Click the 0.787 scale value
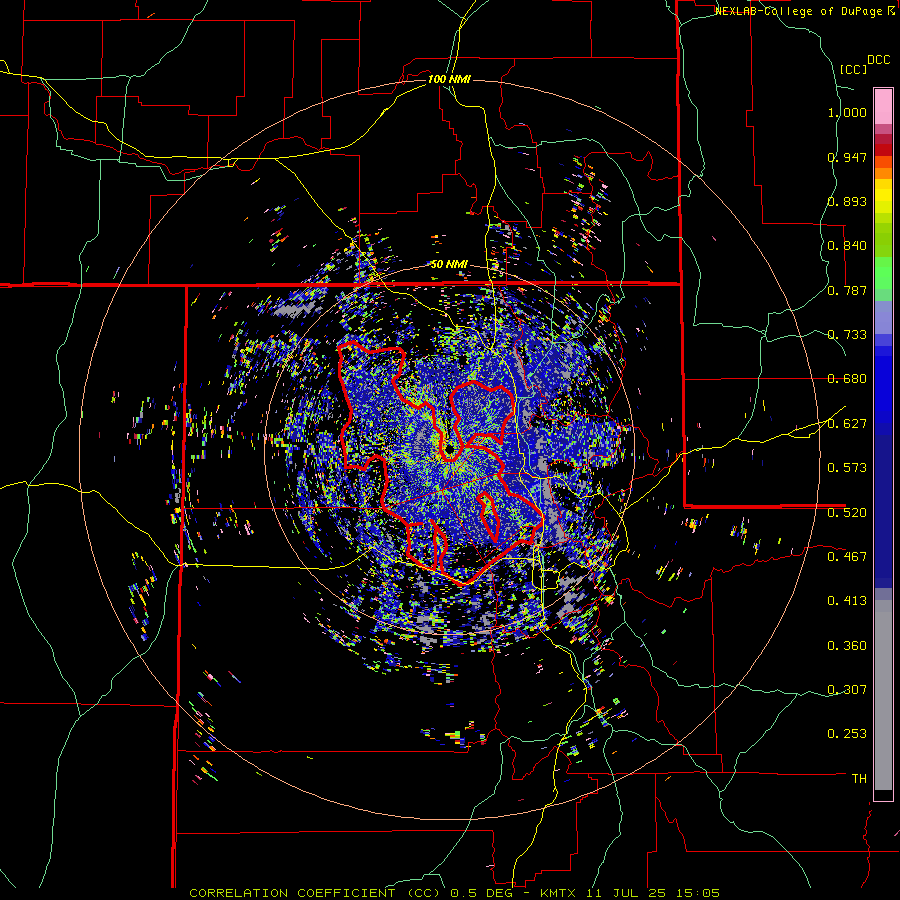Image resolution: width=900 pixels, height=900 pixels. (847, 290)
